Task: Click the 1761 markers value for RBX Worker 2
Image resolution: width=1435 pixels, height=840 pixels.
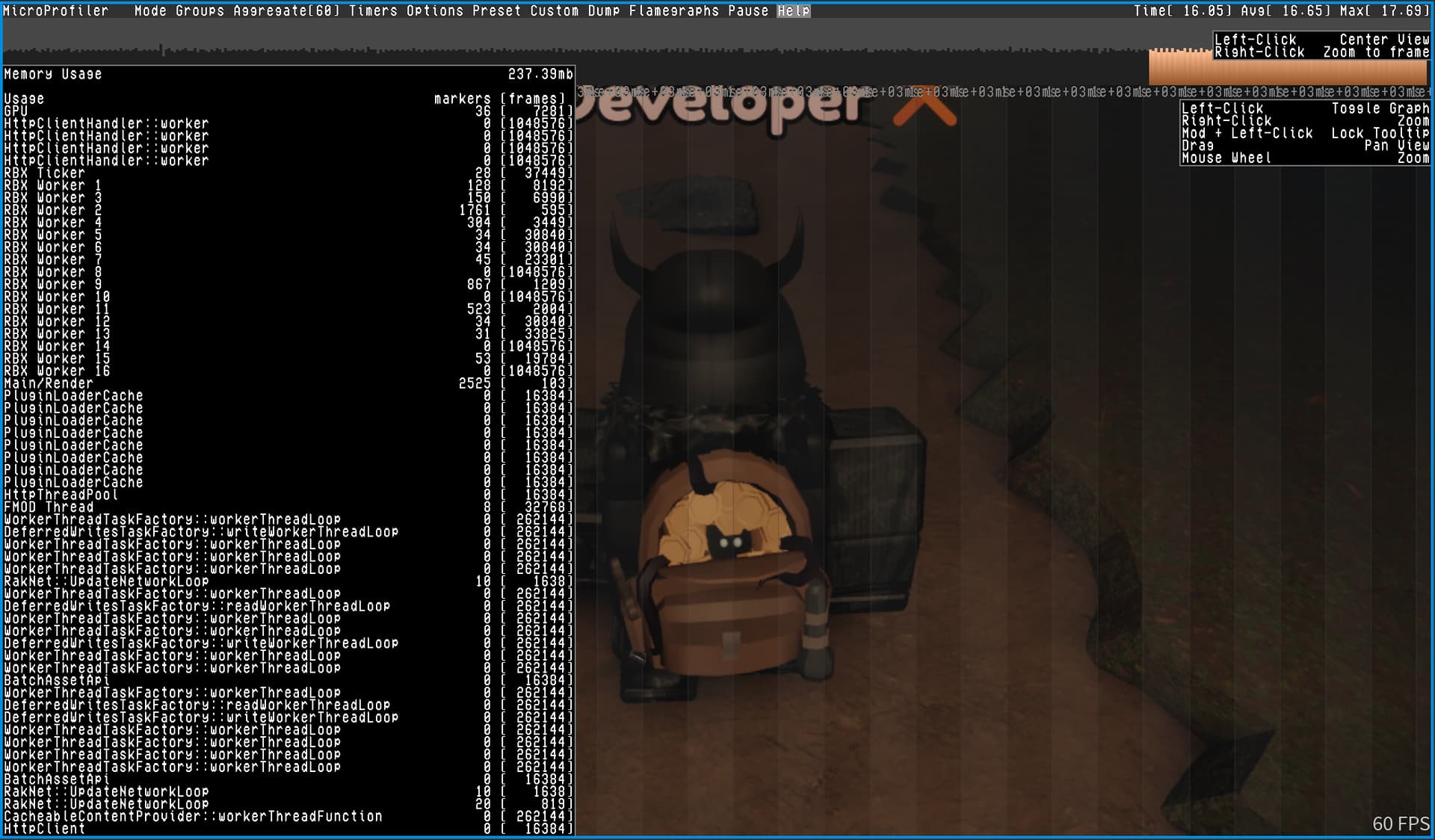Action: pos(475,210)
